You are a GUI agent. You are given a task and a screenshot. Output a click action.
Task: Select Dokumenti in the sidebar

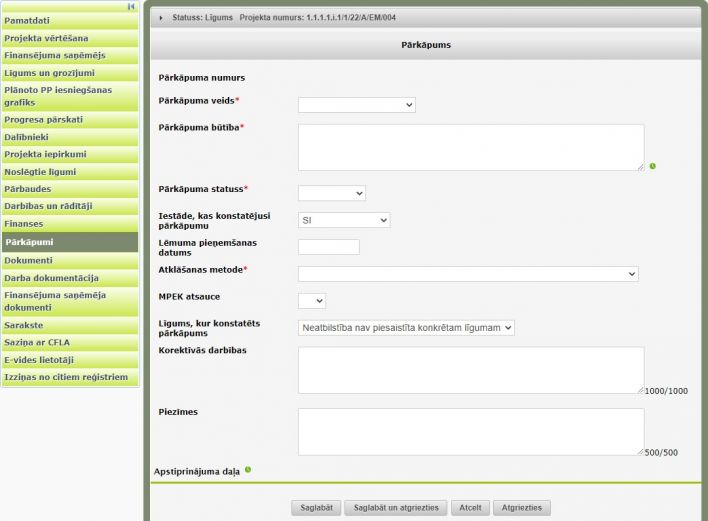70,260
